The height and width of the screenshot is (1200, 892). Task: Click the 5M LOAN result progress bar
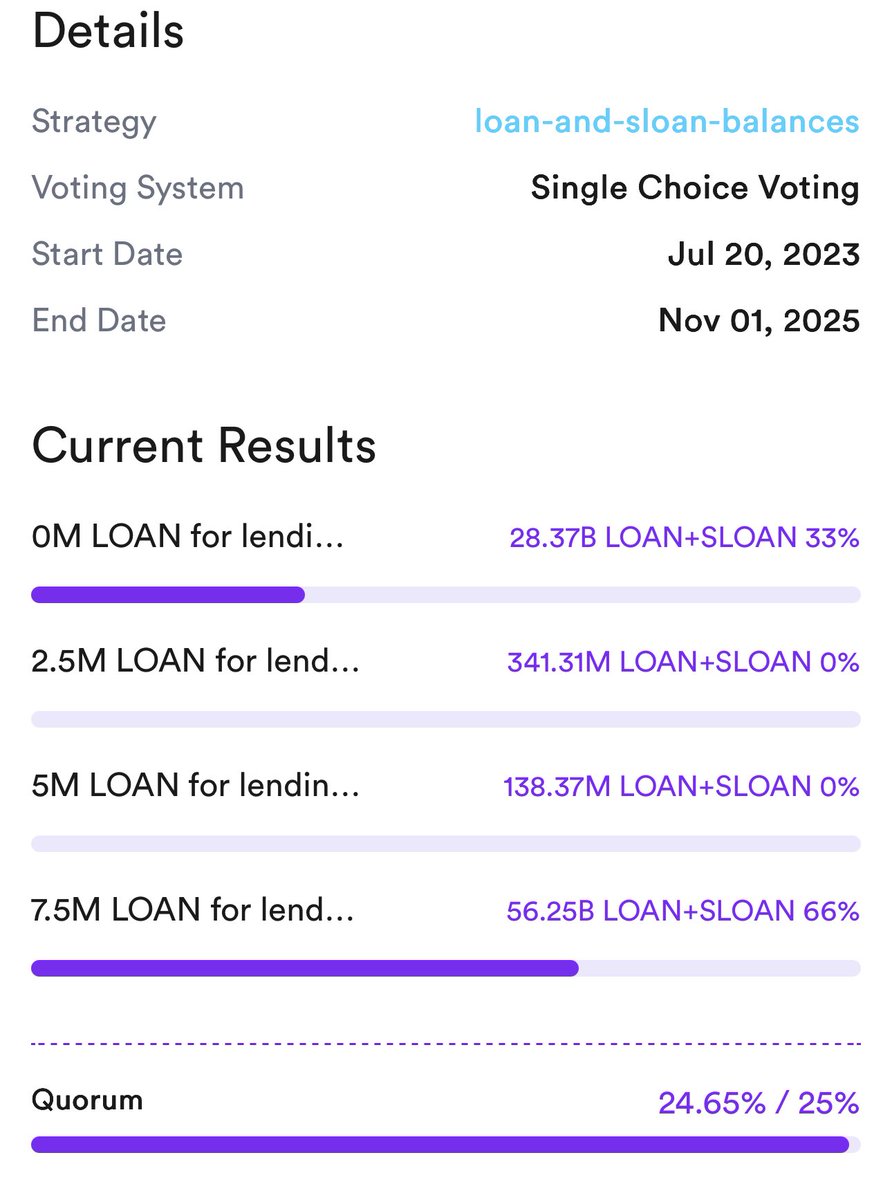click(445, 843)
